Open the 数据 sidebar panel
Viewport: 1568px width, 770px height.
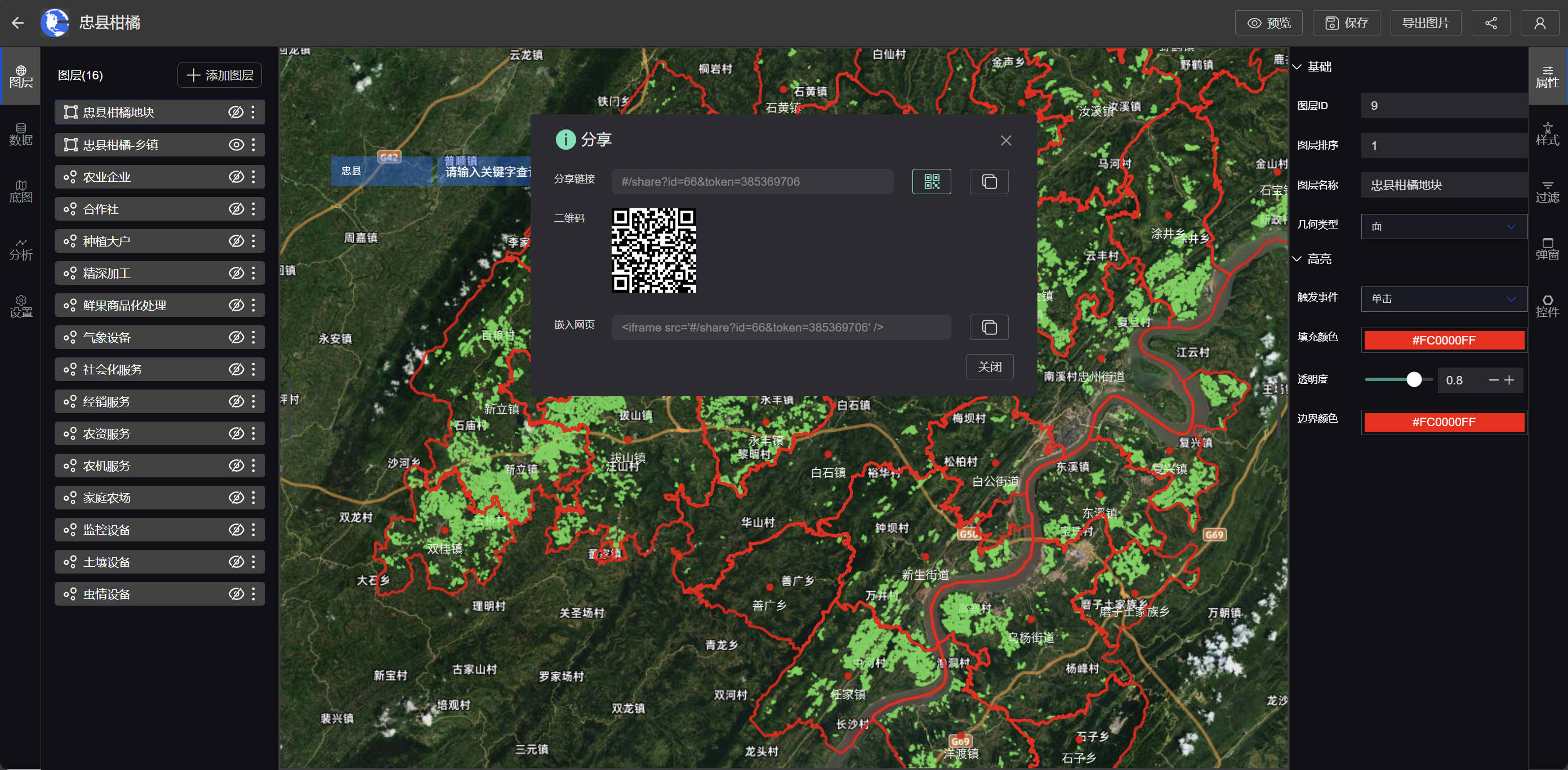21,134
